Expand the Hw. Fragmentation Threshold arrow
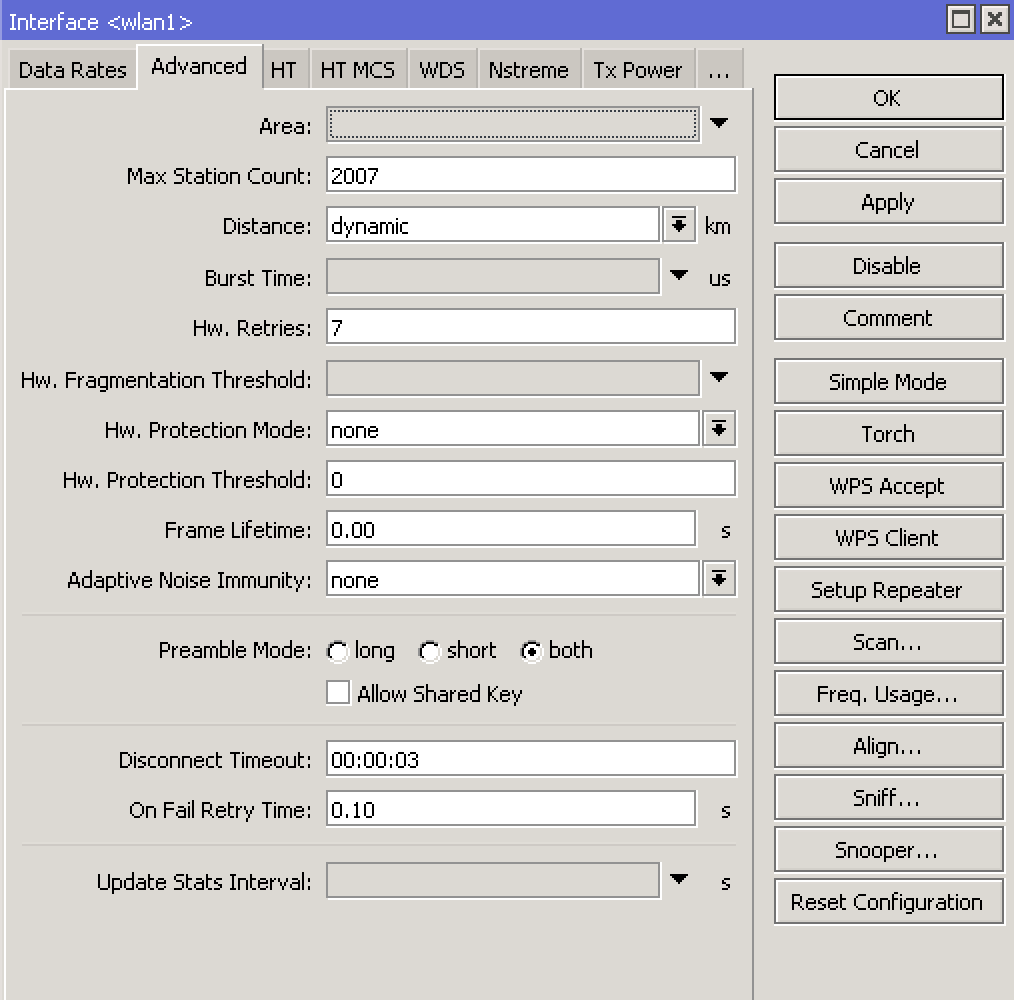 [718, 376]
